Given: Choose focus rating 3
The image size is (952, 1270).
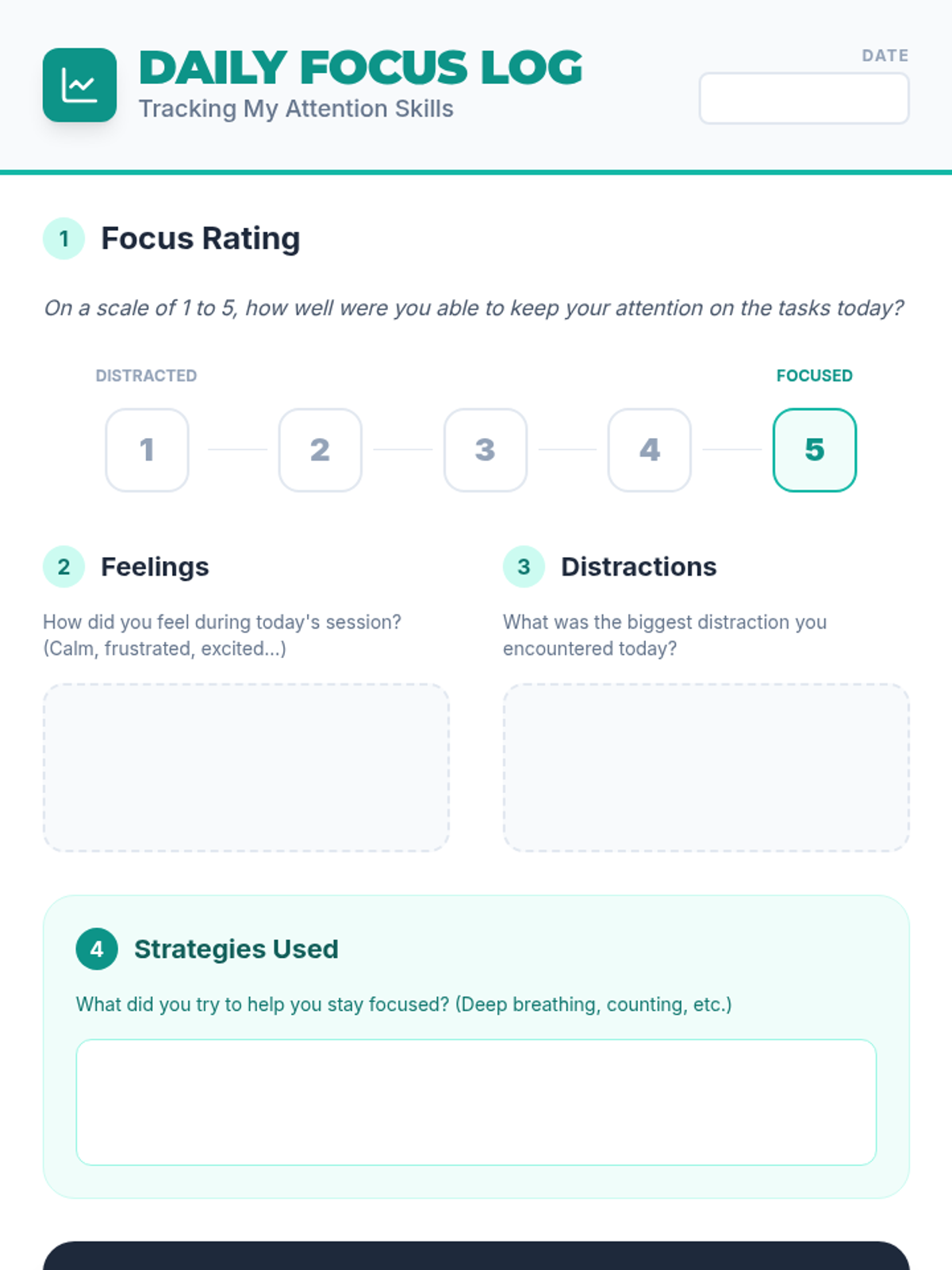Looking at the screenshot, I should click(x=485, y=450).
